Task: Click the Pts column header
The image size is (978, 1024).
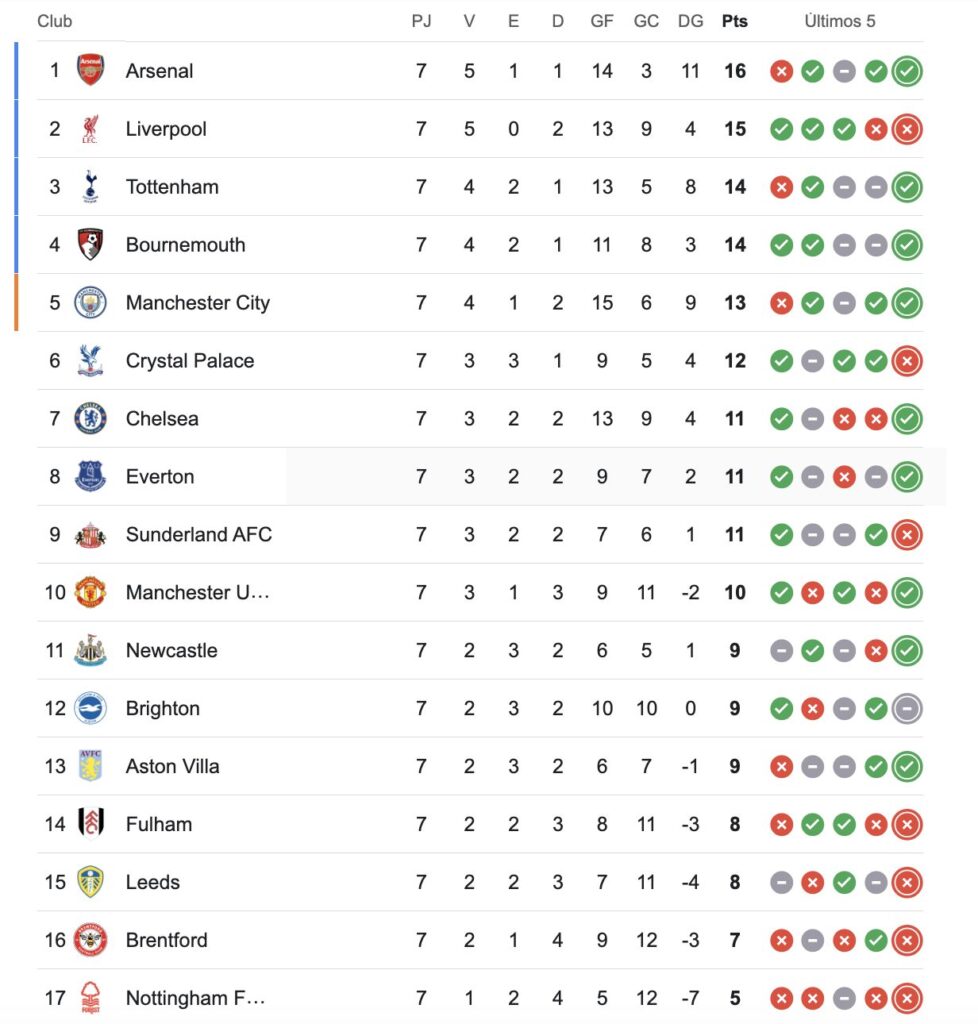Action: tap(735, 21)
